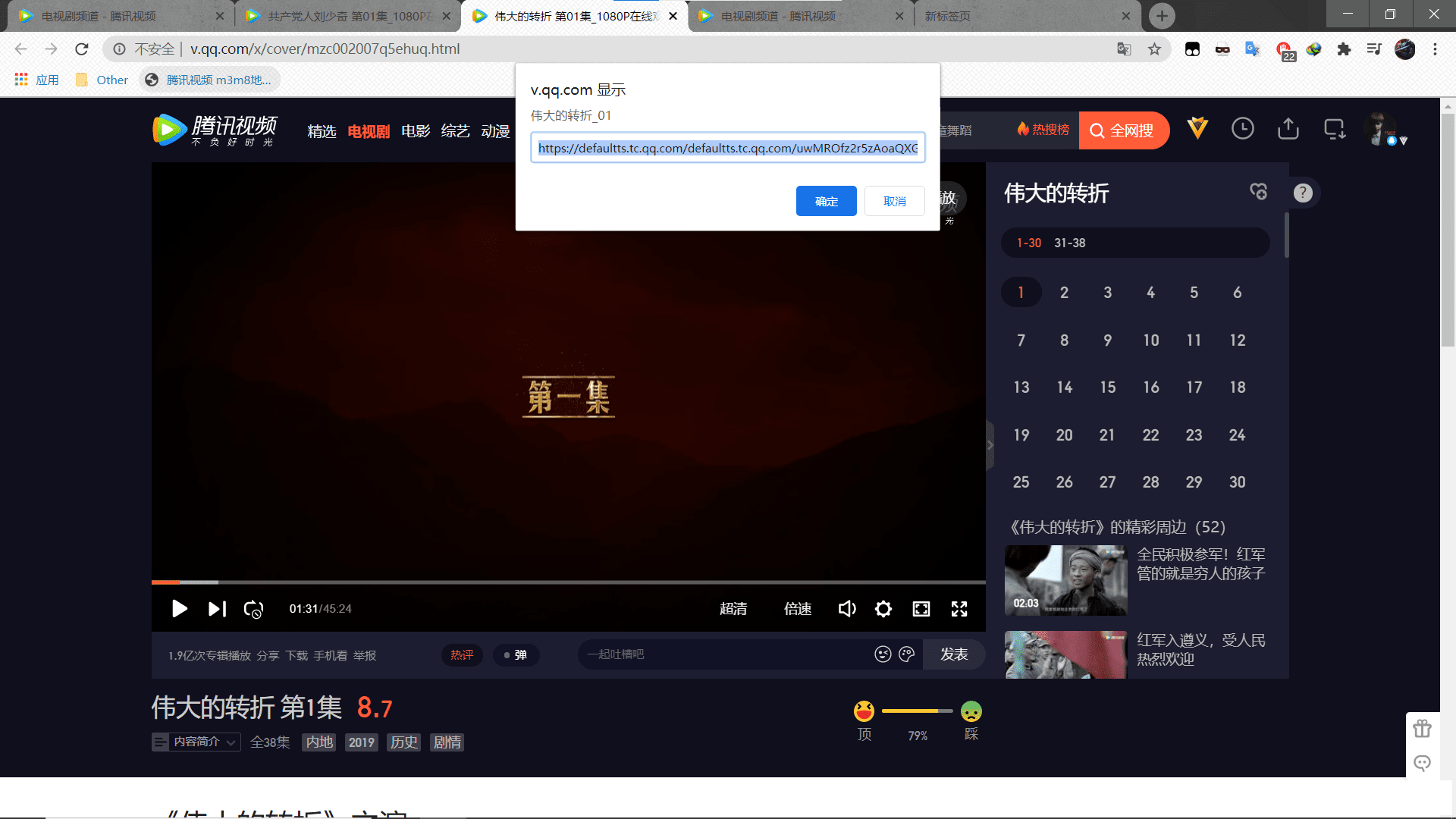Open emoji picker in comment box
This screenshot has width=1456, height=819.
[883, 654]
